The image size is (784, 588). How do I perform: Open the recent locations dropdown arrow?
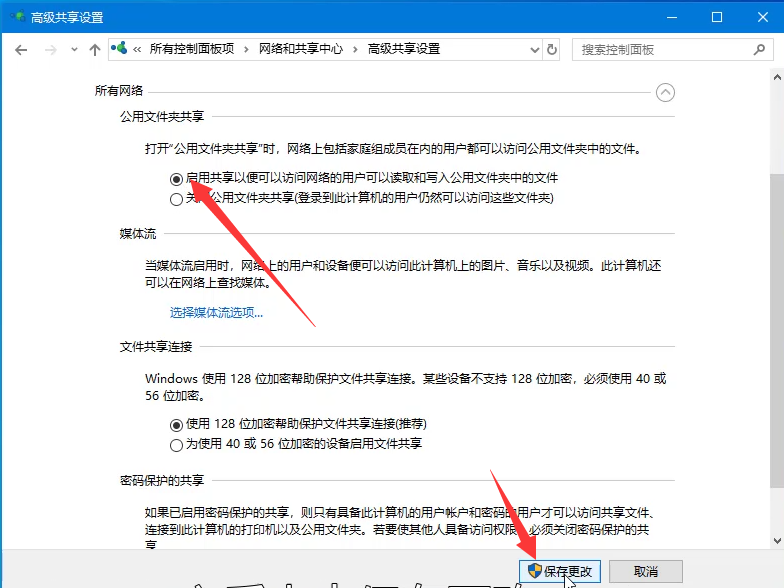(73, 49)
